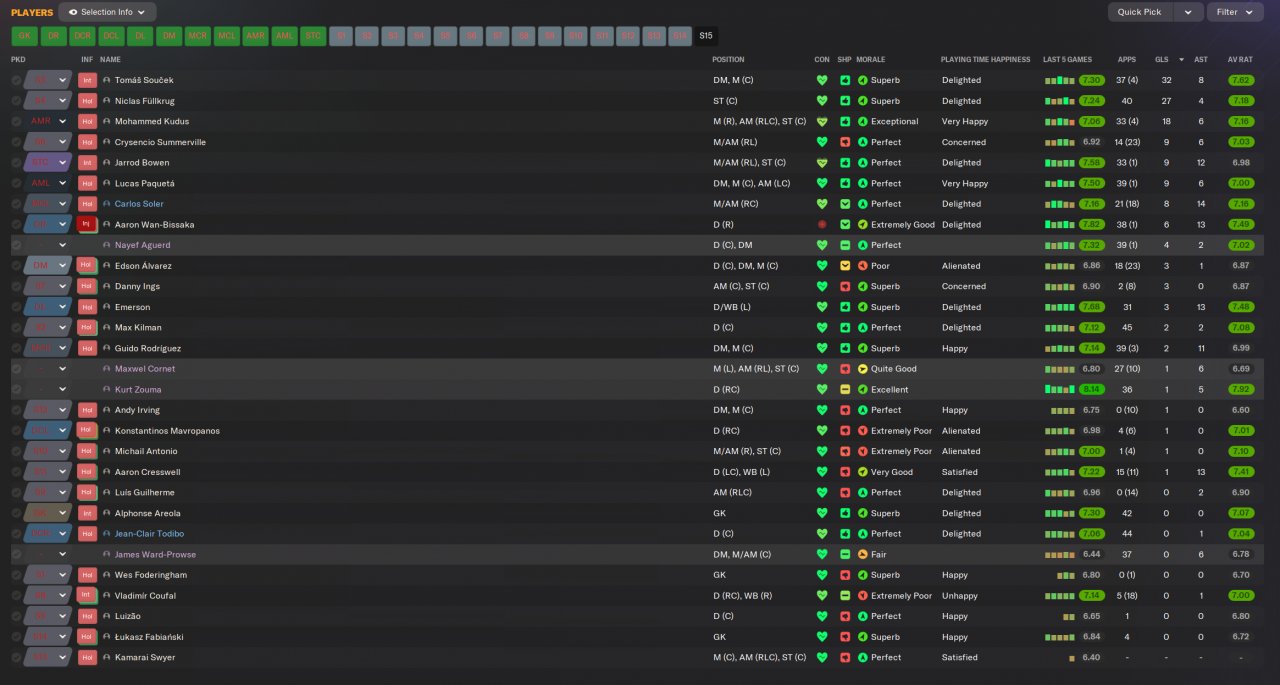Select the S1 substitute slot

[343, 36]
